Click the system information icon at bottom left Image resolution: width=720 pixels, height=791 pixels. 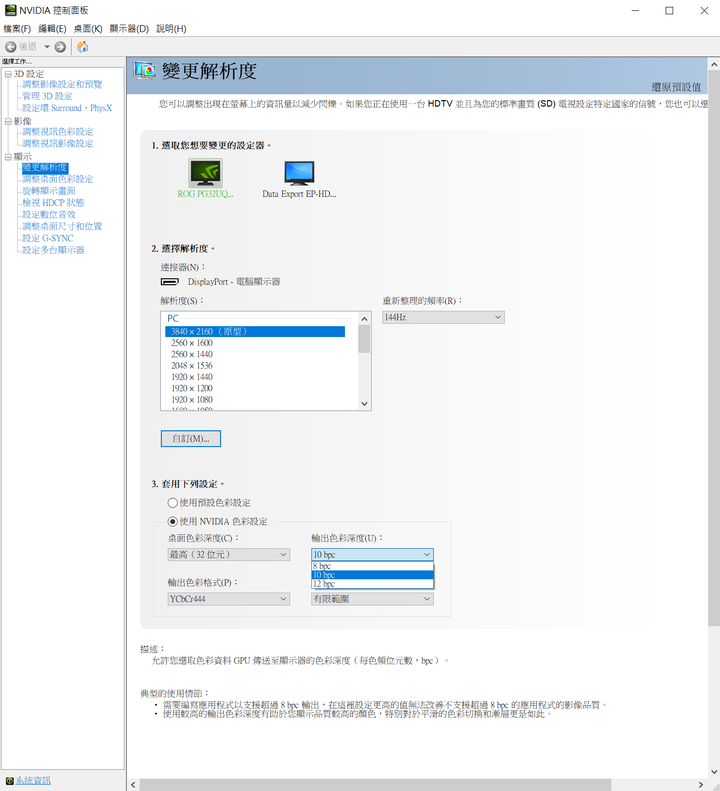[x=10, y=780]
